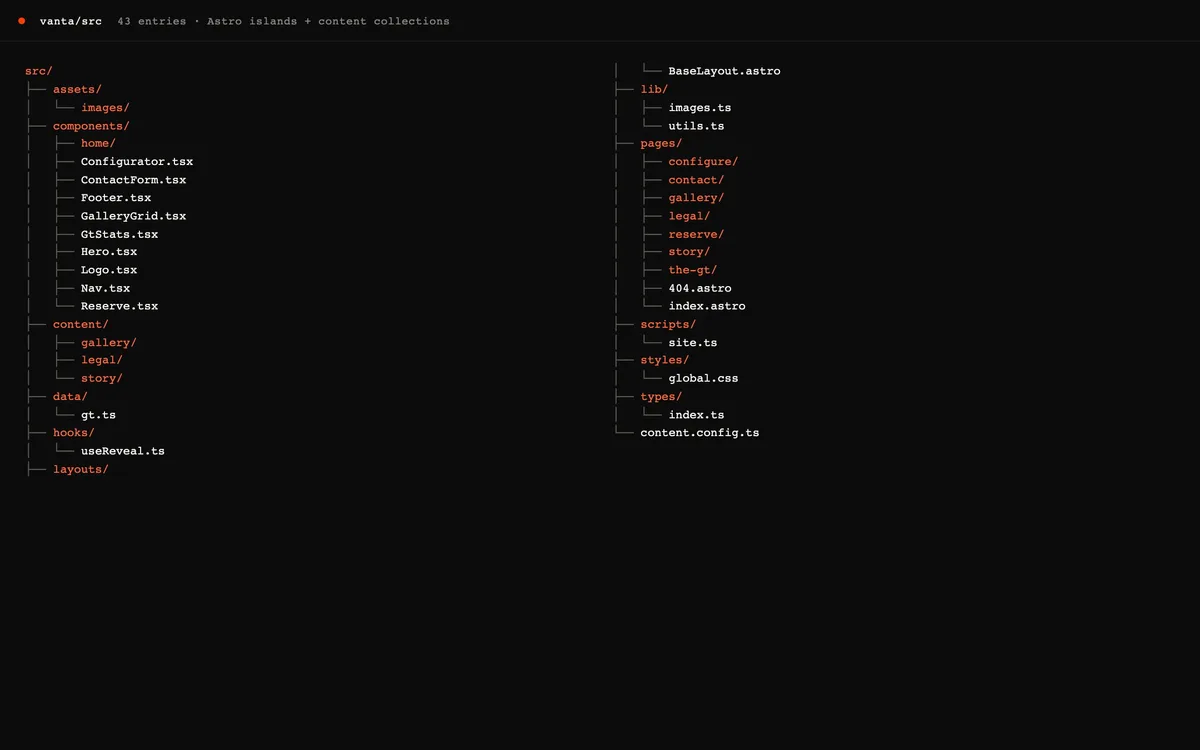Image resolution: width=1200 pixels, height=750 pixels.
Task: Click GalleryGrid.tsx
Action: click(x=133, y=216)
